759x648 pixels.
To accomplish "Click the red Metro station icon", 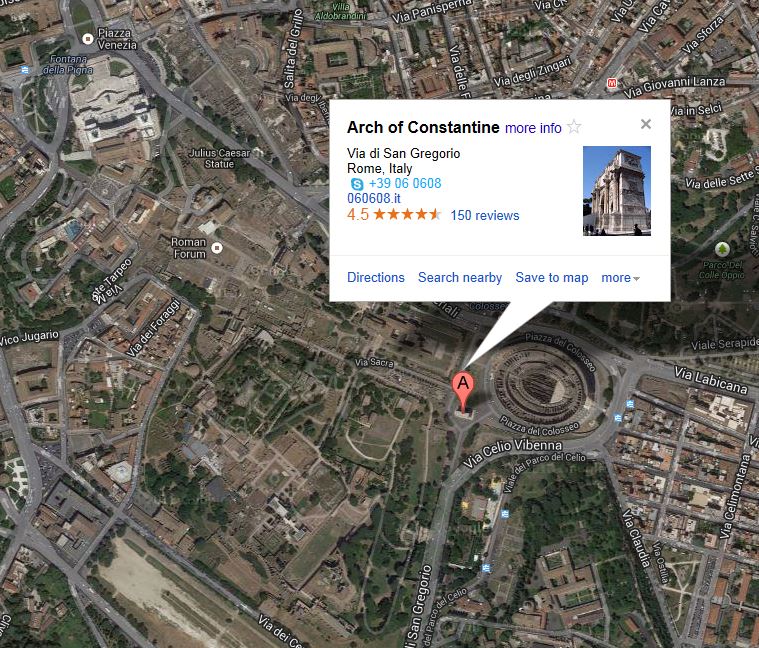I will pos(612,83).
